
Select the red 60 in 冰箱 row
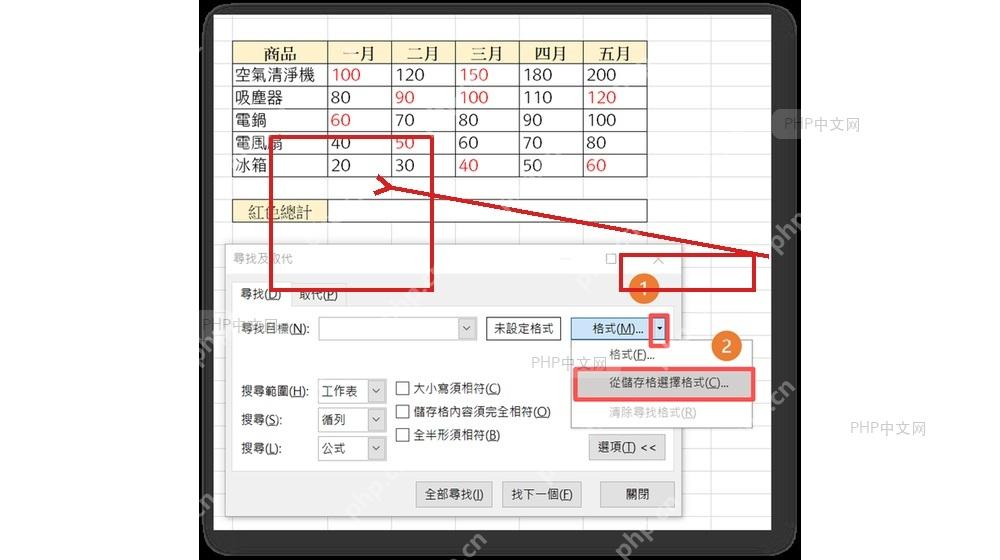pos(615,165)
